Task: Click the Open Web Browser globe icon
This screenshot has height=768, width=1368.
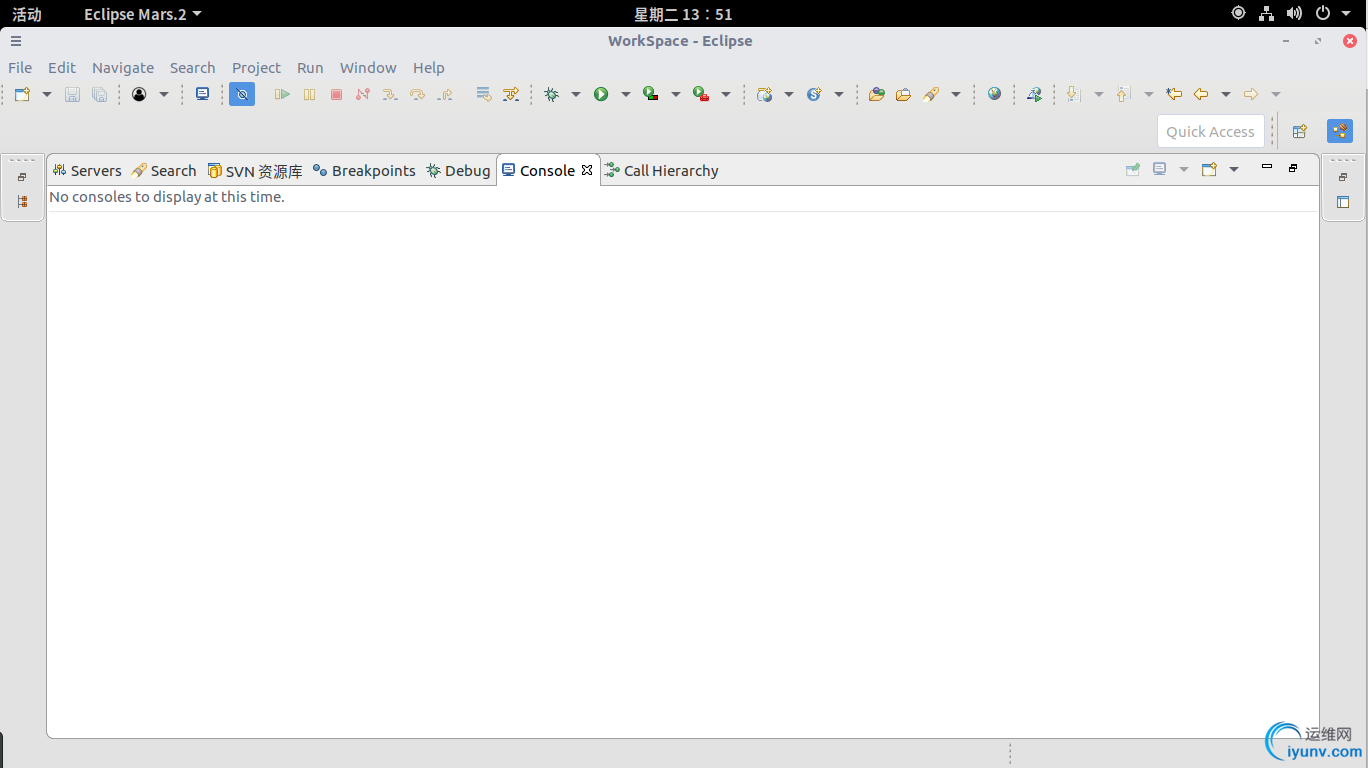Action: point(994,94)
